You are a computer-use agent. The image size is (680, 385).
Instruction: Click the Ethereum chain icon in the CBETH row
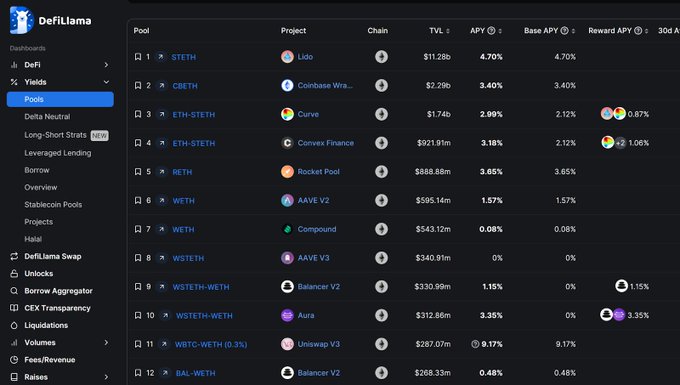(382, 85)
